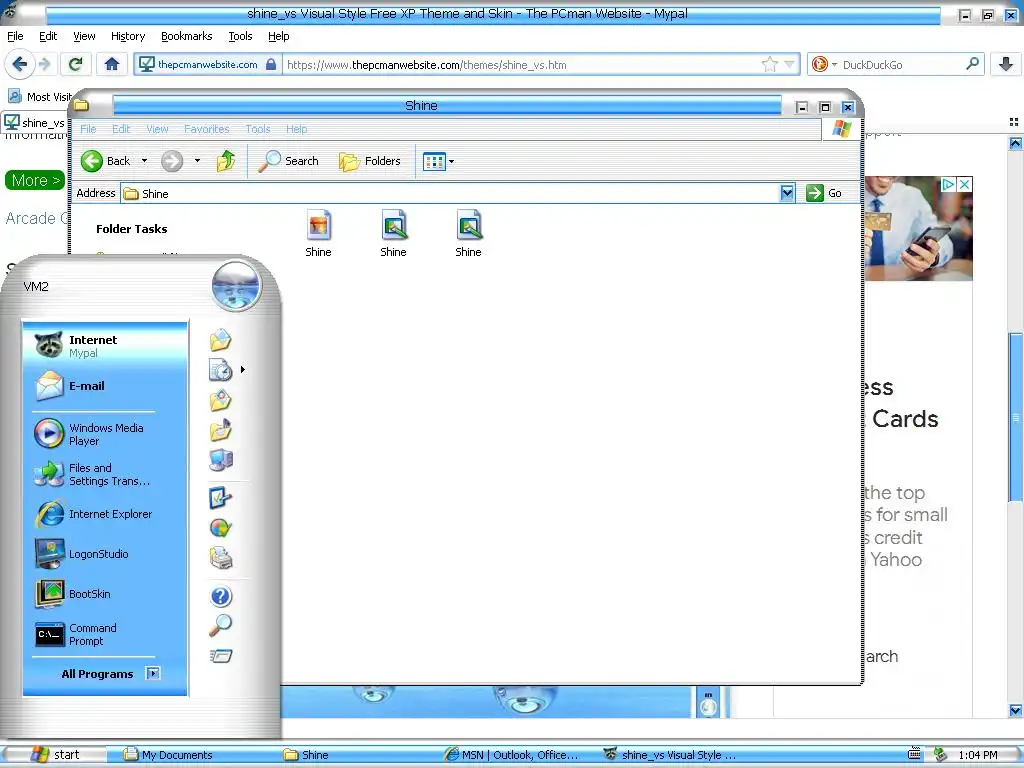Click DuckDuckGo search field
1024x768 pixels.
click(900, 65)
